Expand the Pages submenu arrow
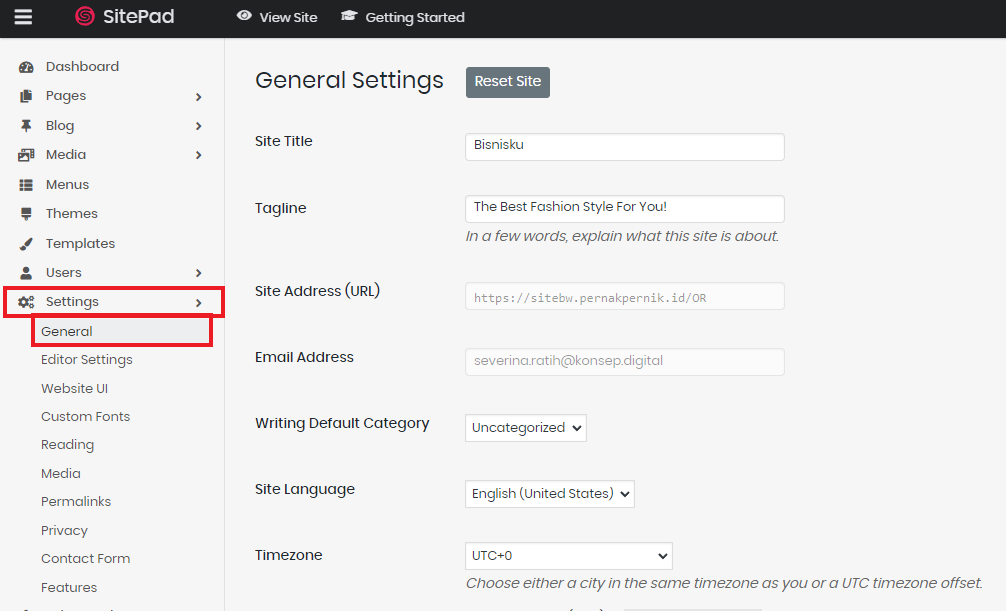This screenshot has width=1006, height=611. [x=198, y=97]
